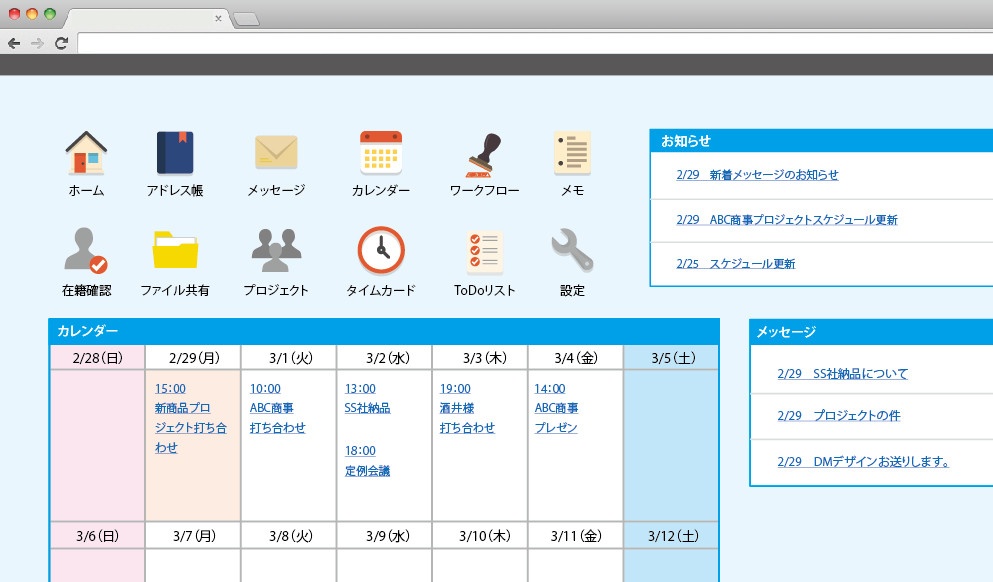Open a new browser tab
This screenshot has height=582, width=993.
click(246, 20)
